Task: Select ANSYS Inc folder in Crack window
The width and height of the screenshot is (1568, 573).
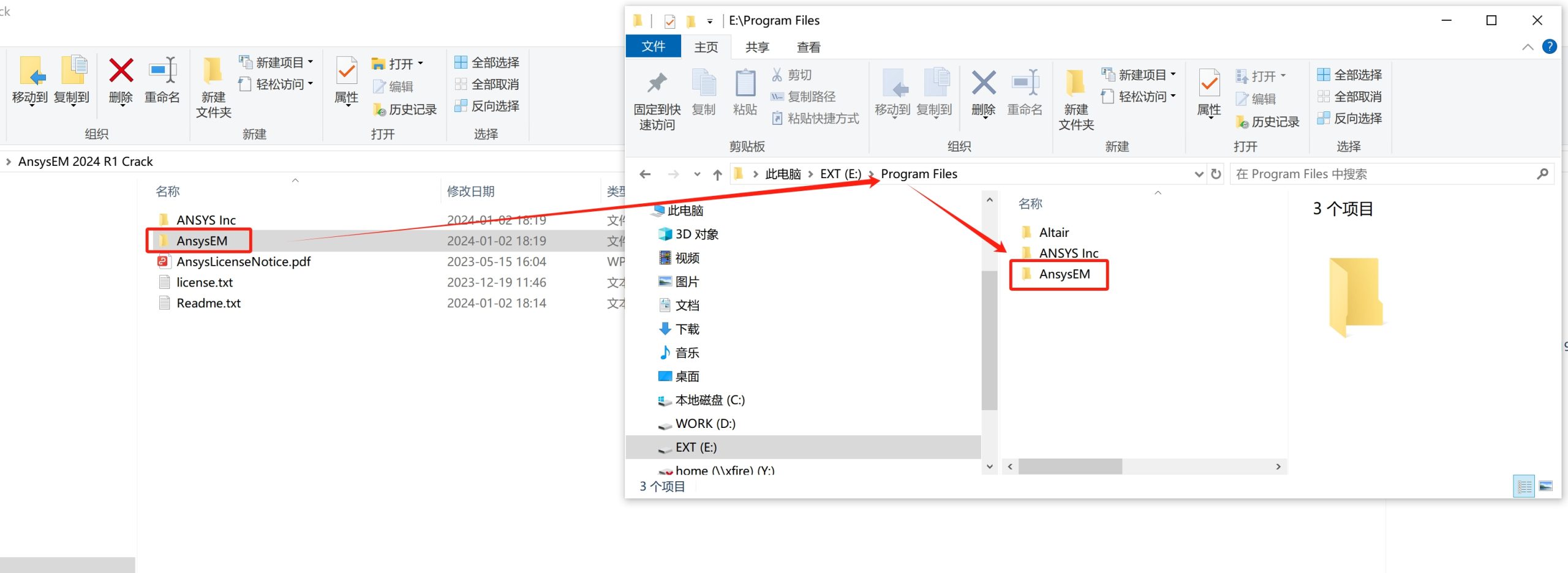Action: click(x=206, y=220)
